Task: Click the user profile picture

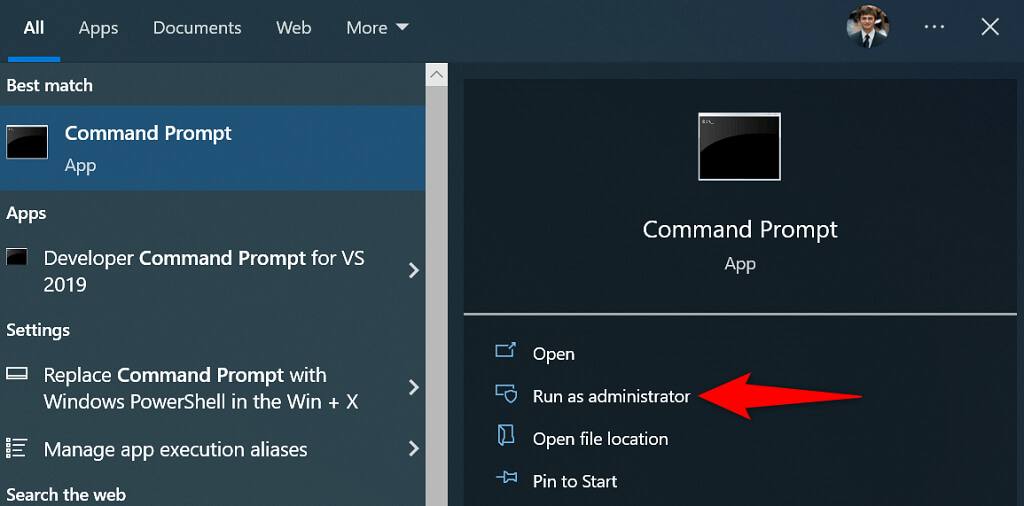Action: (867, 27)
